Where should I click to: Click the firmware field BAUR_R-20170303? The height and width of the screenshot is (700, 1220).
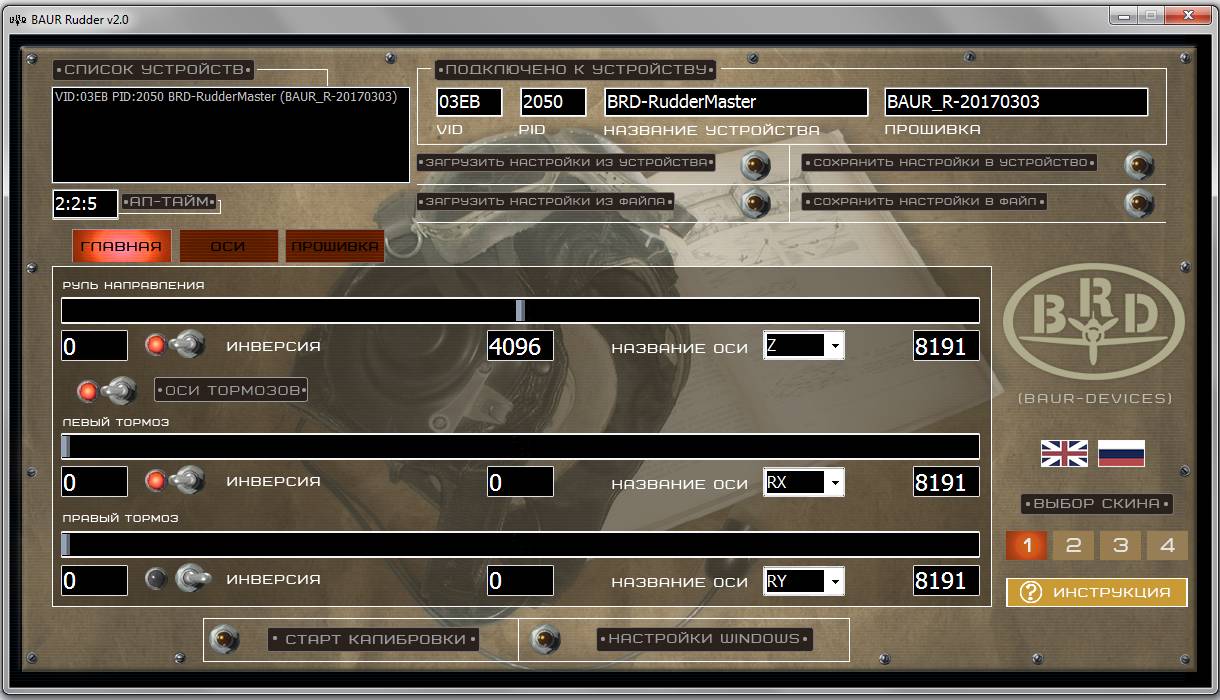1016,102
